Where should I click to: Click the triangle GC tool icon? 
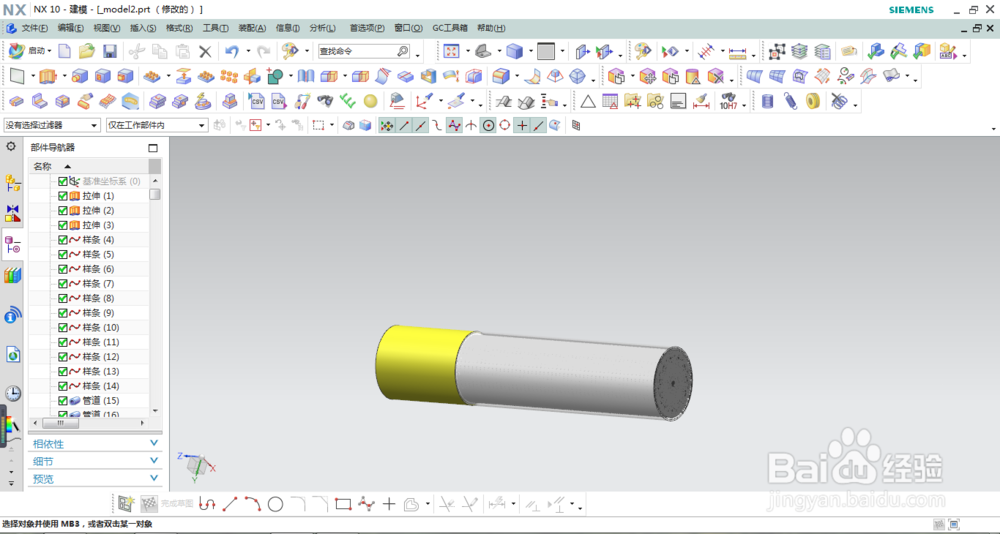587,101
